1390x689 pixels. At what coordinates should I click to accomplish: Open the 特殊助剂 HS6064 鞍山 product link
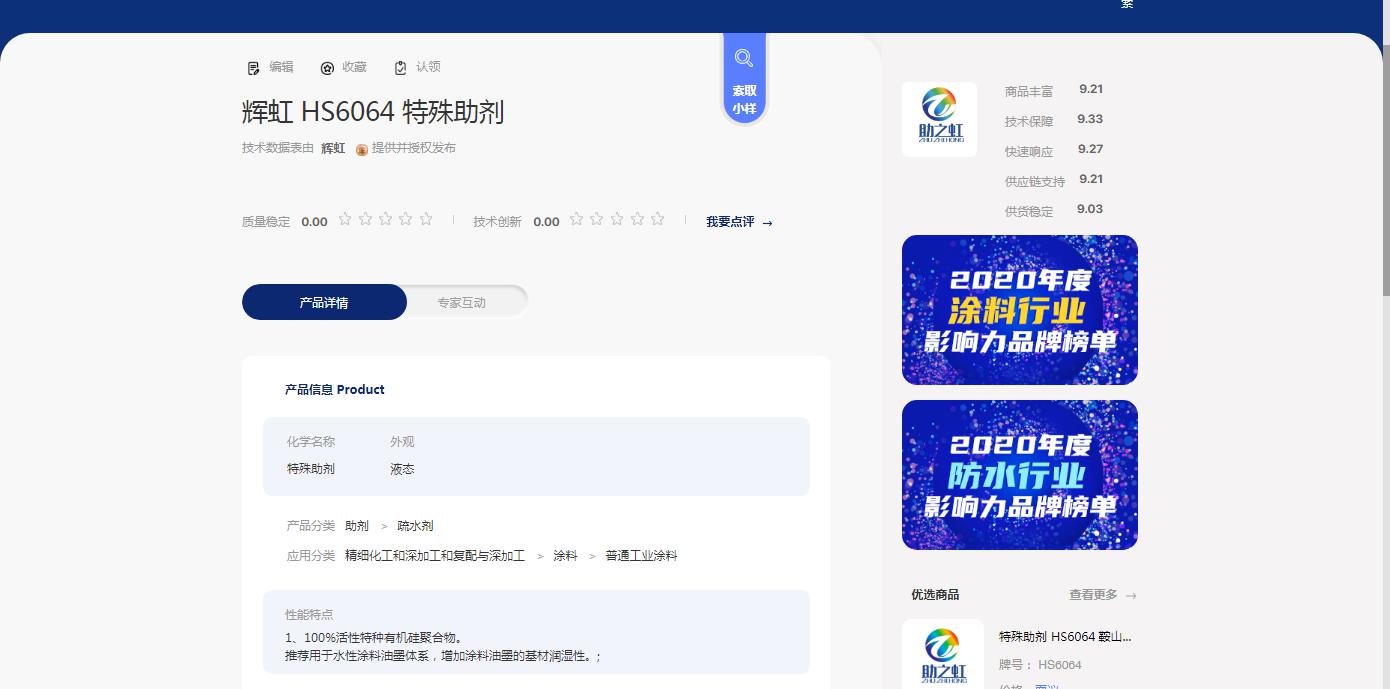pos(1065,637)
